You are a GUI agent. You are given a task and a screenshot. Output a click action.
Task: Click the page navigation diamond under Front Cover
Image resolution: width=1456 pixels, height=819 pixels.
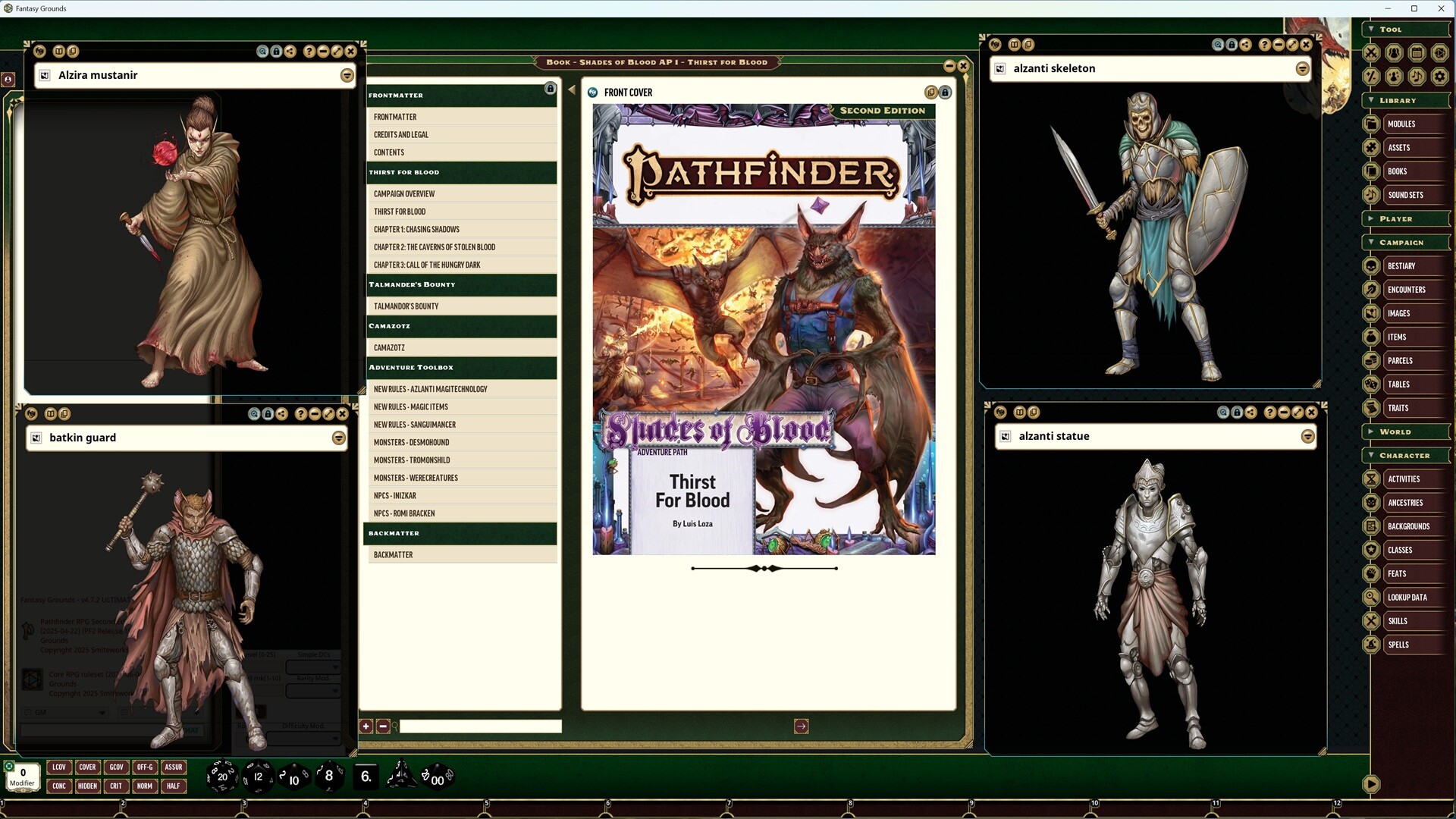point(764,567)
